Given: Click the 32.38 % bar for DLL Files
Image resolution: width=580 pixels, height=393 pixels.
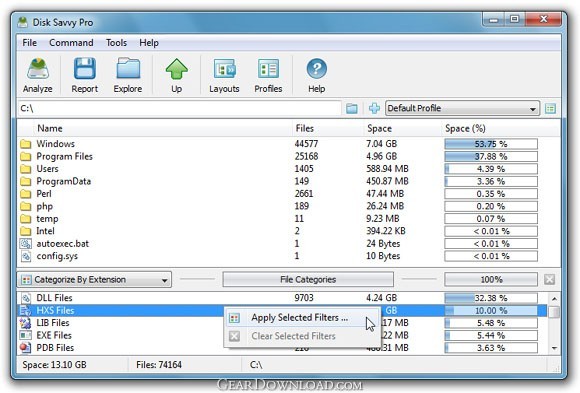Looking at the screenshot, I should point(491,298).
